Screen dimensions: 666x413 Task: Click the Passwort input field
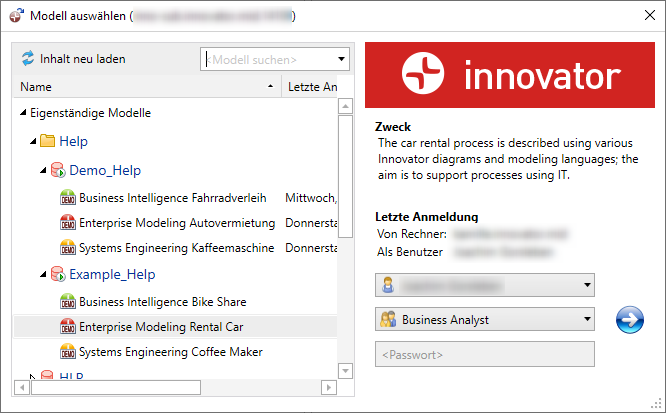(x=484, y=355)
